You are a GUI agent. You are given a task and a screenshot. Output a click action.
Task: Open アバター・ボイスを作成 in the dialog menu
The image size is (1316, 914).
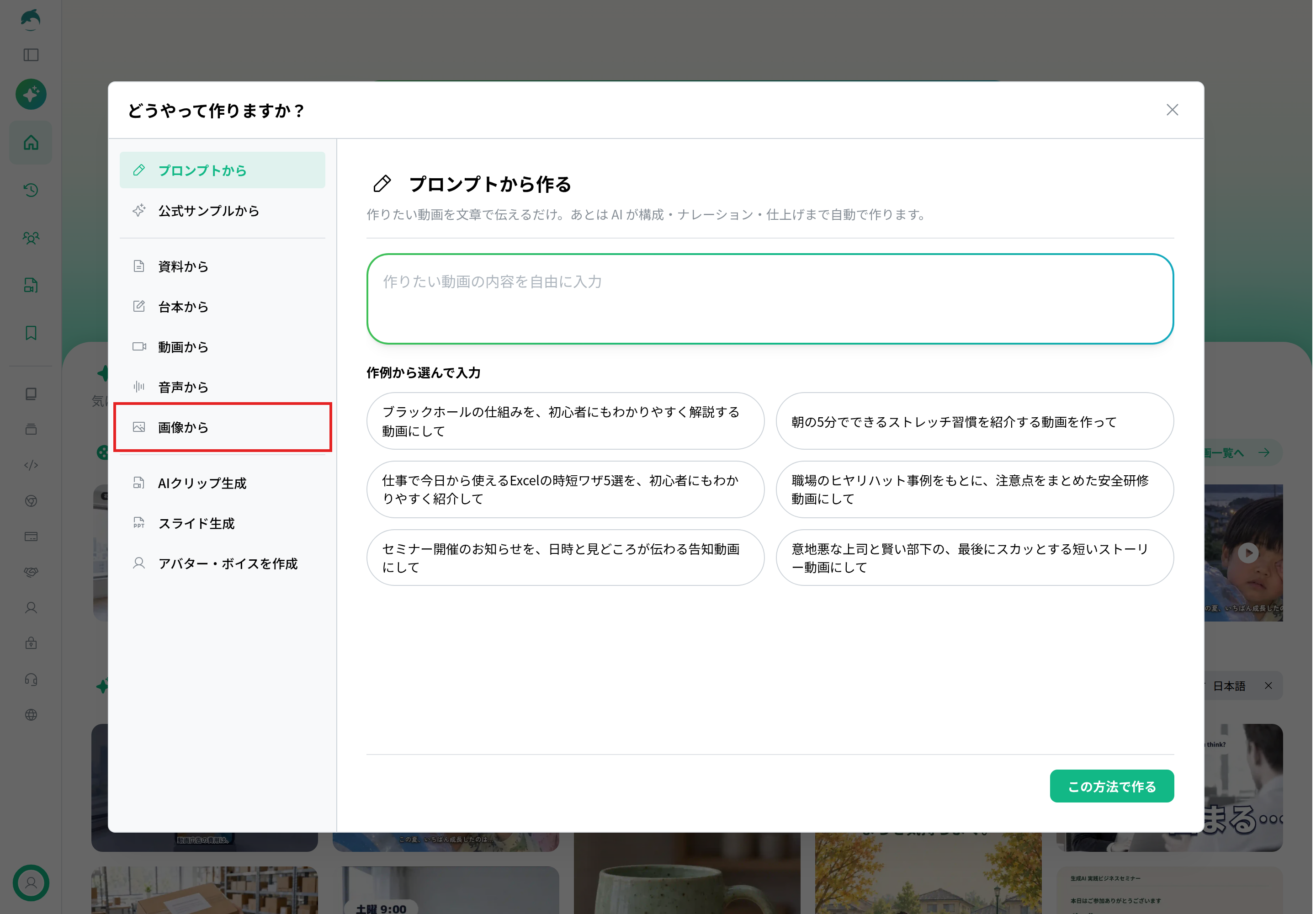point(222,563)
